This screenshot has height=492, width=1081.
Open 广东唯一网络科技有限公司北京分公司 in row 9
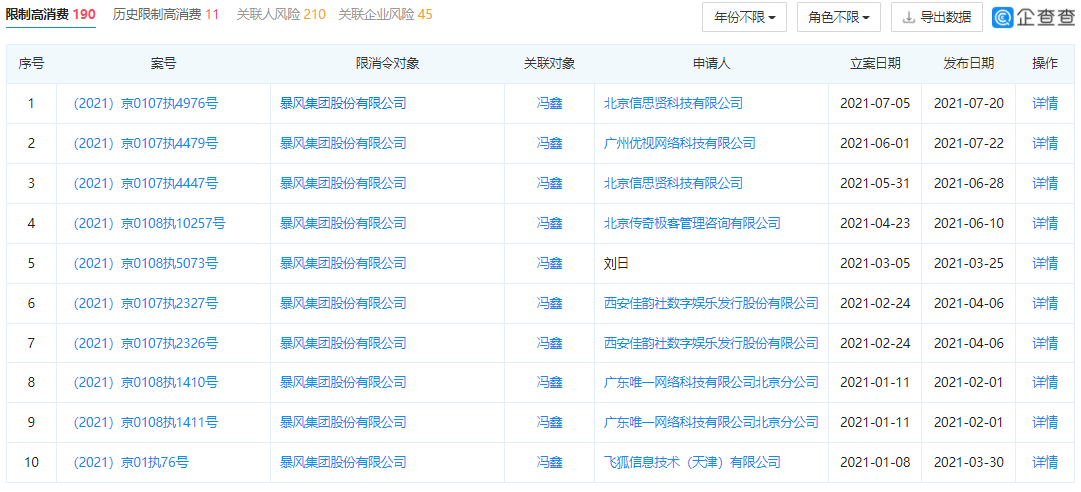(x=711, y=422)
